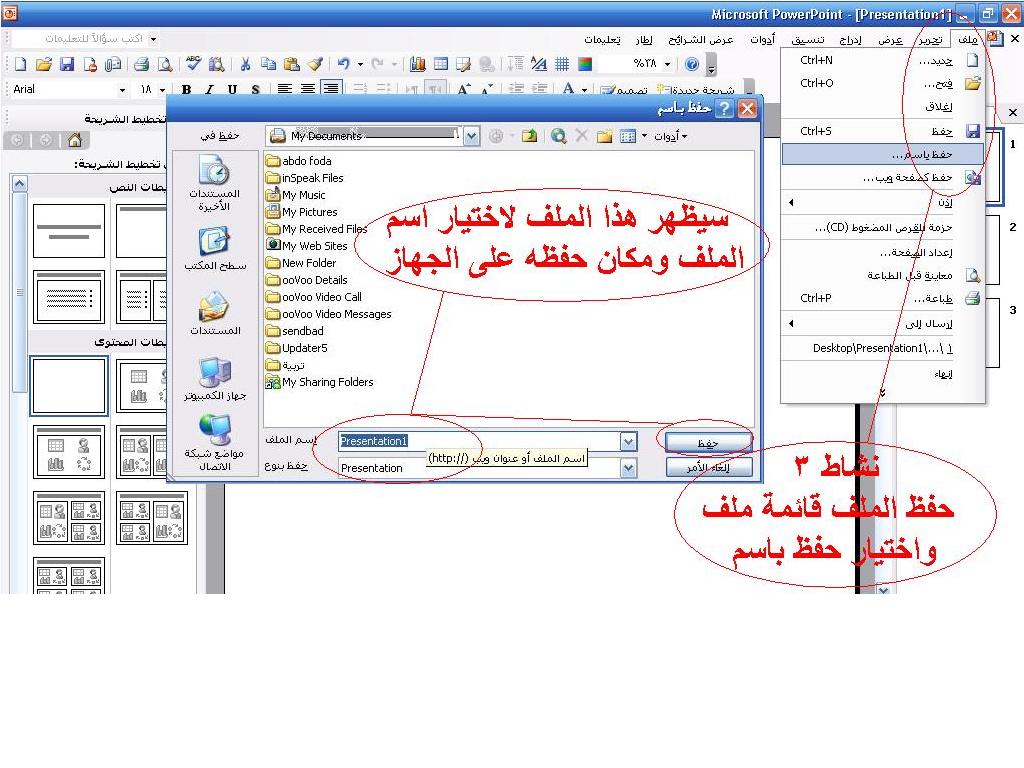Open the عرض الشرائح (Slide Show) menu
This screenshot has height=768, width=1024.
pos(701,40)
